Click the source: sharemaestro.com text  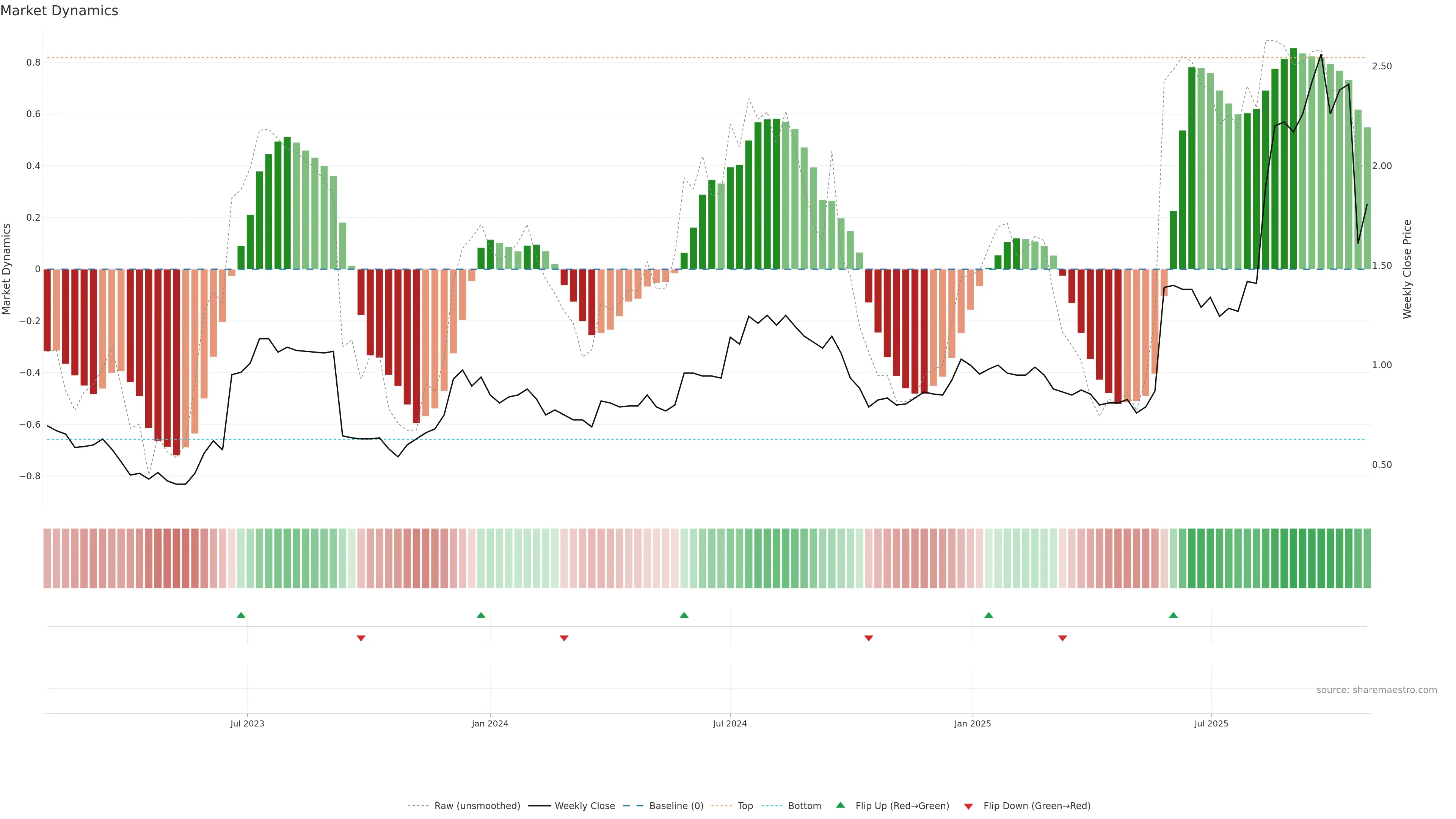(x=1376, y=690)
